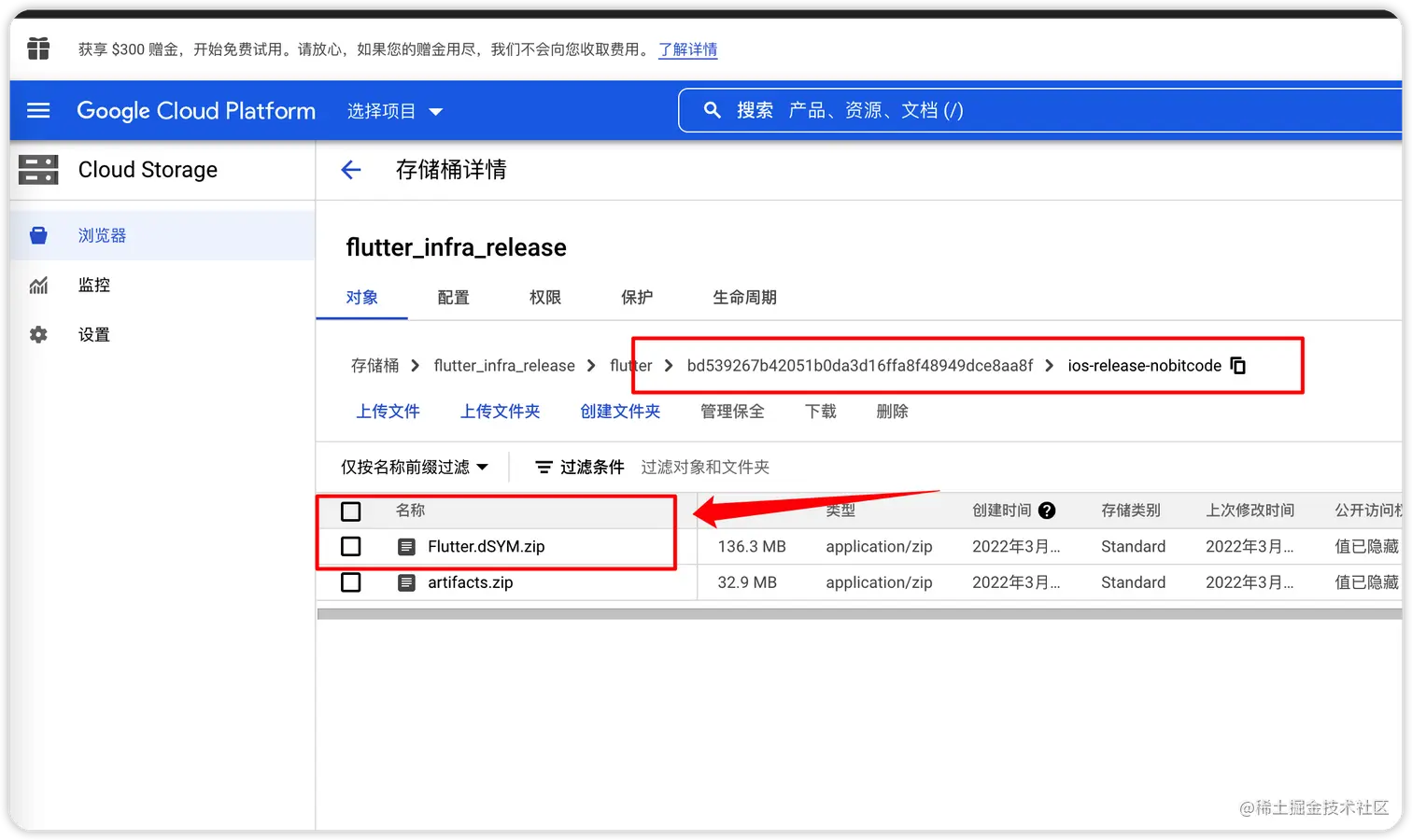Sort by the 名称 column header
This screenshot has height=840, width=1412.
(x=410, y=511)
